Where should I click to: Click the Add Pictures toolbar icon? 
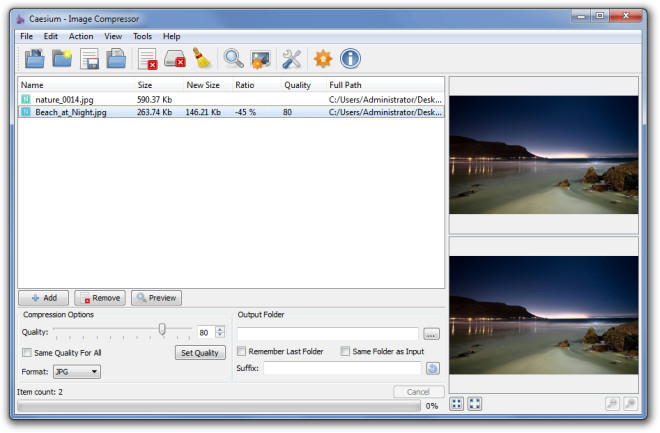(x=35, y=59)
